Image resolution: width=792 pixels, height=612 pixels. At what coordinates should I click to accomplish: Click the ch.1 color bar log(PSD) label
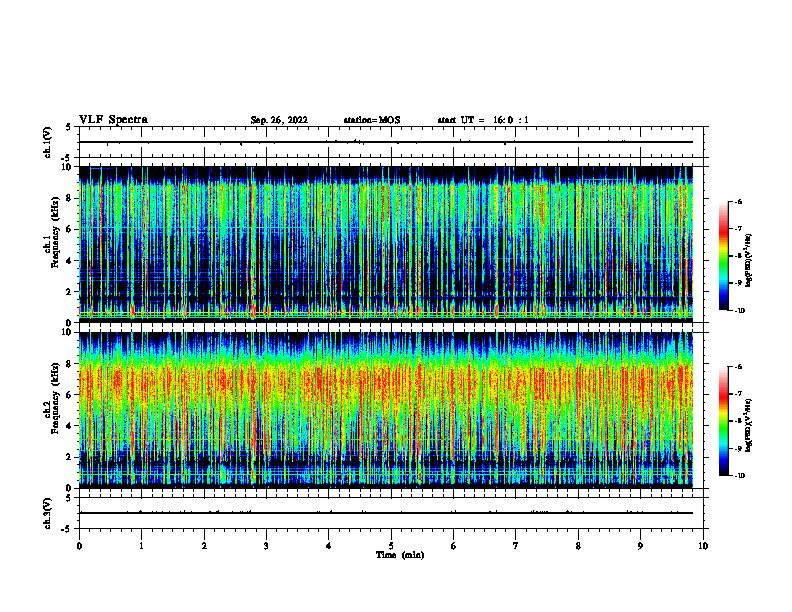point(749,260)
